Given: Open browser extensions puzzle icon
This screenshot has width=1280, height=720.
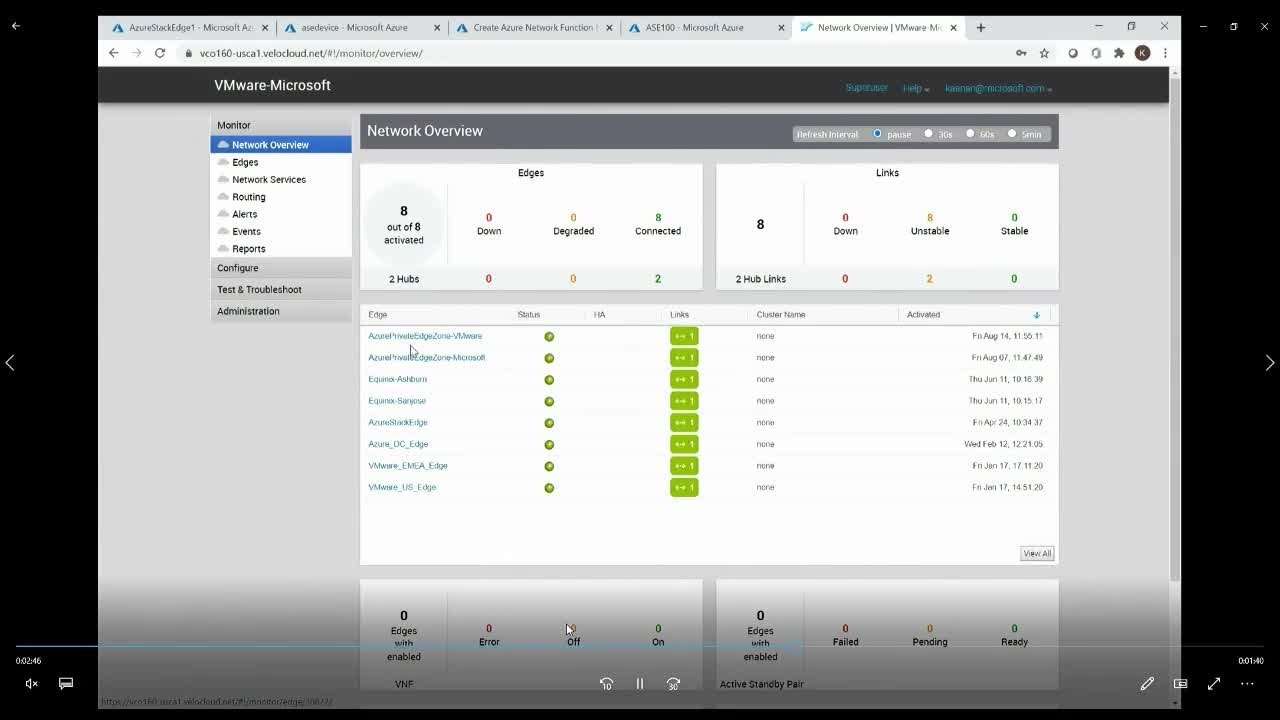Looking at the screenshot, I should pyautogui.click(x=1119, y=53).
